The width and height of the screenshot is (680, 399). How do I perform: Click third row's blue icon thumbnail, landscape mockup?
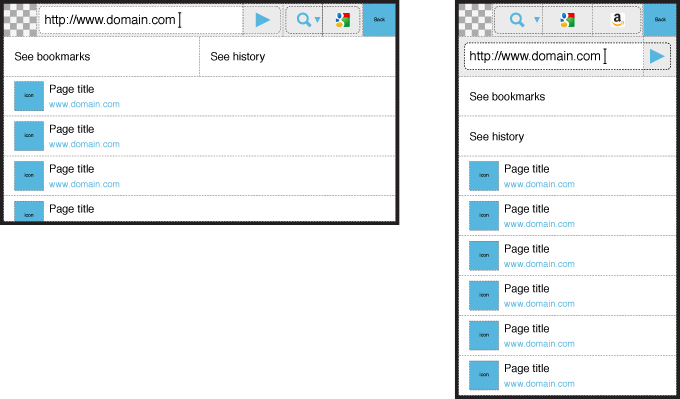[29, 176]
